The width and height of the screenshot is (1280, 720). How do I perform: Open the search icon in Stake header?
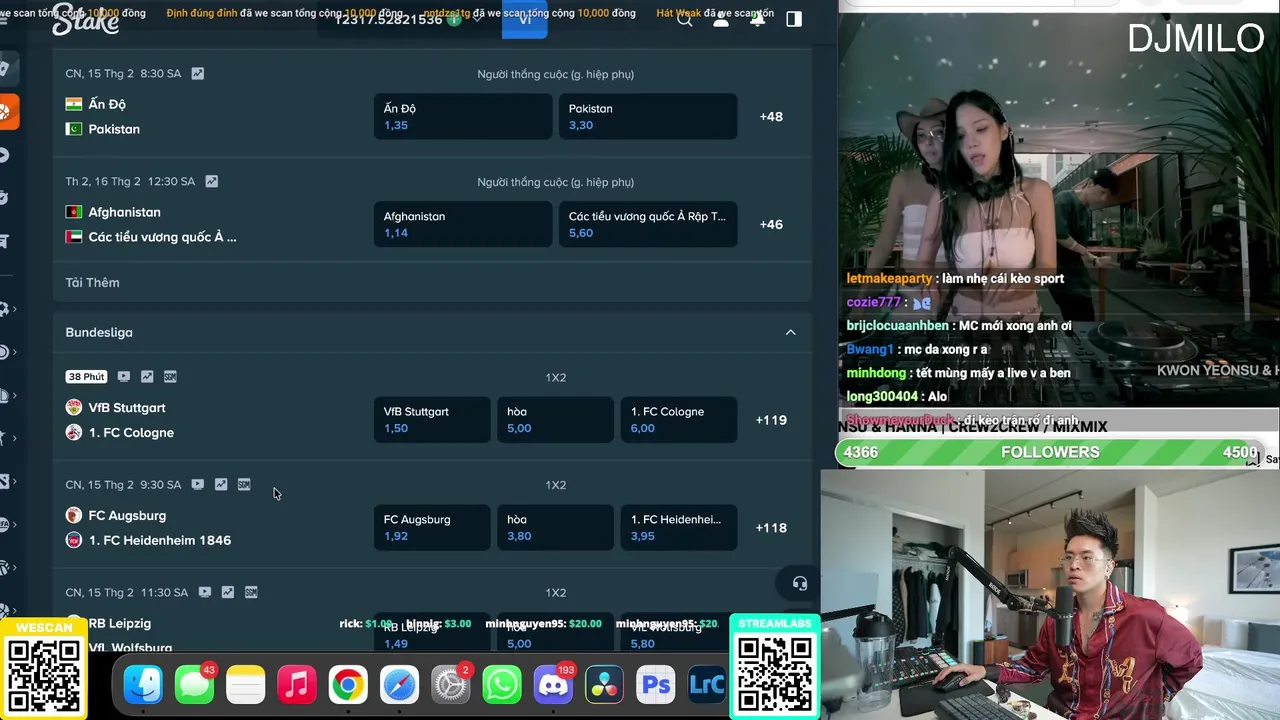(685, 19)
